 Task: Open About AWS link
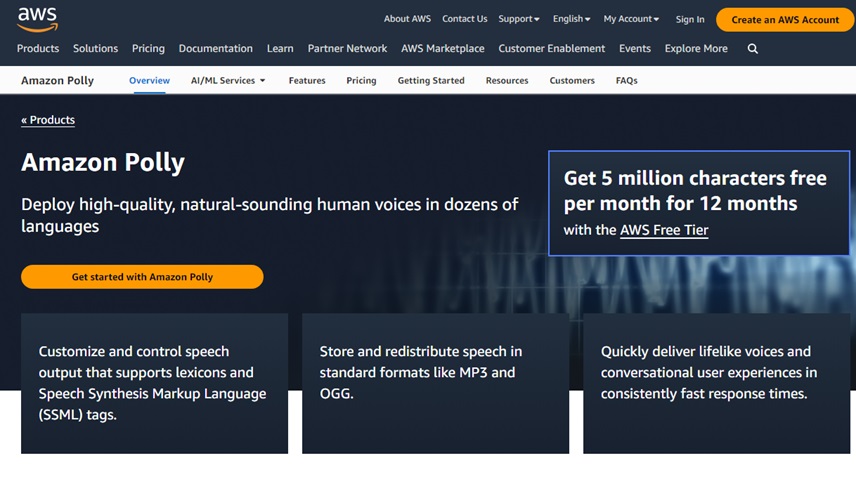pyautogui.click(x=407, y=19)
